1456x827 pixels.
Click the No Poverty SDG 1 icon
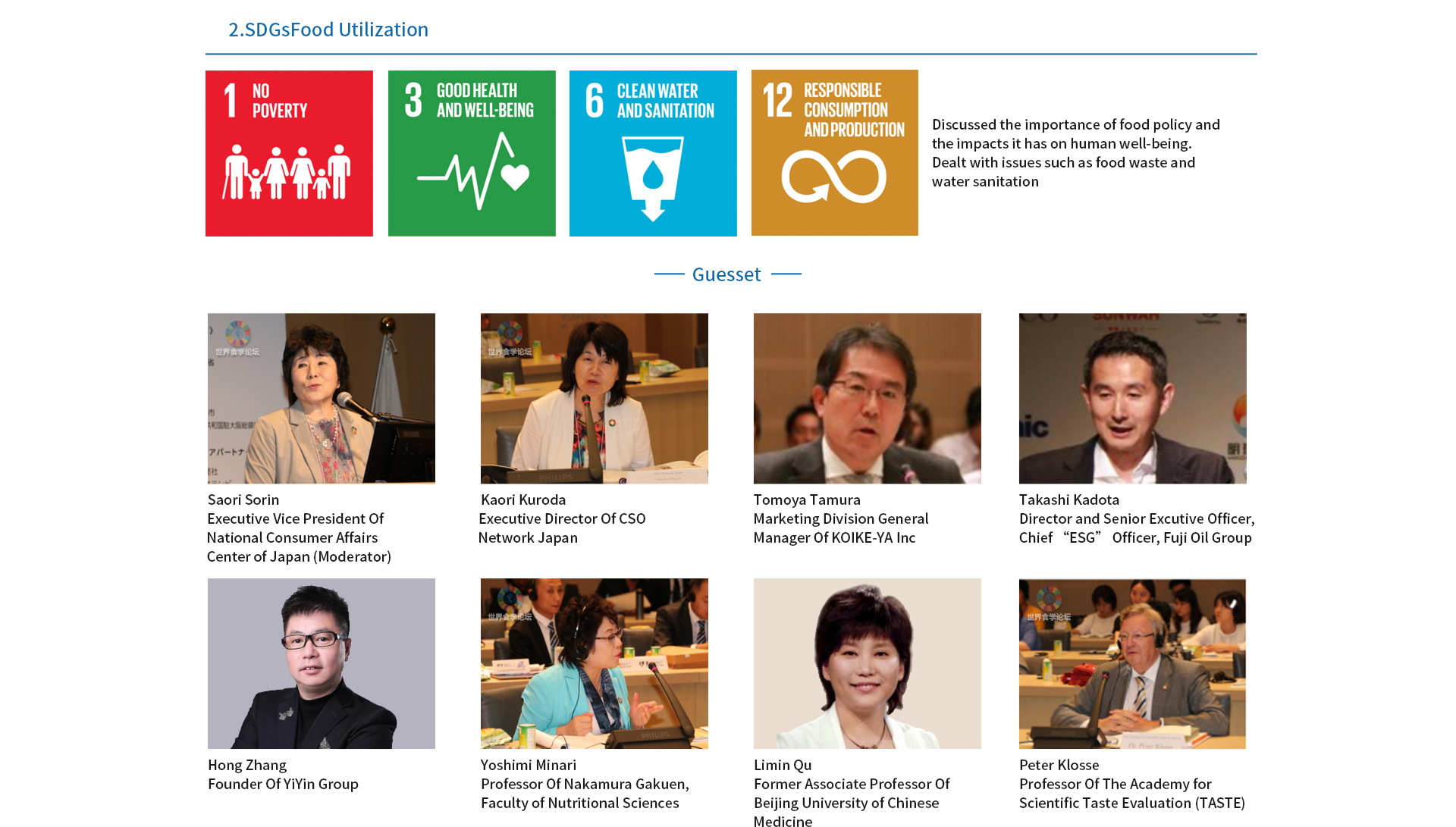[x=289, y=153]
